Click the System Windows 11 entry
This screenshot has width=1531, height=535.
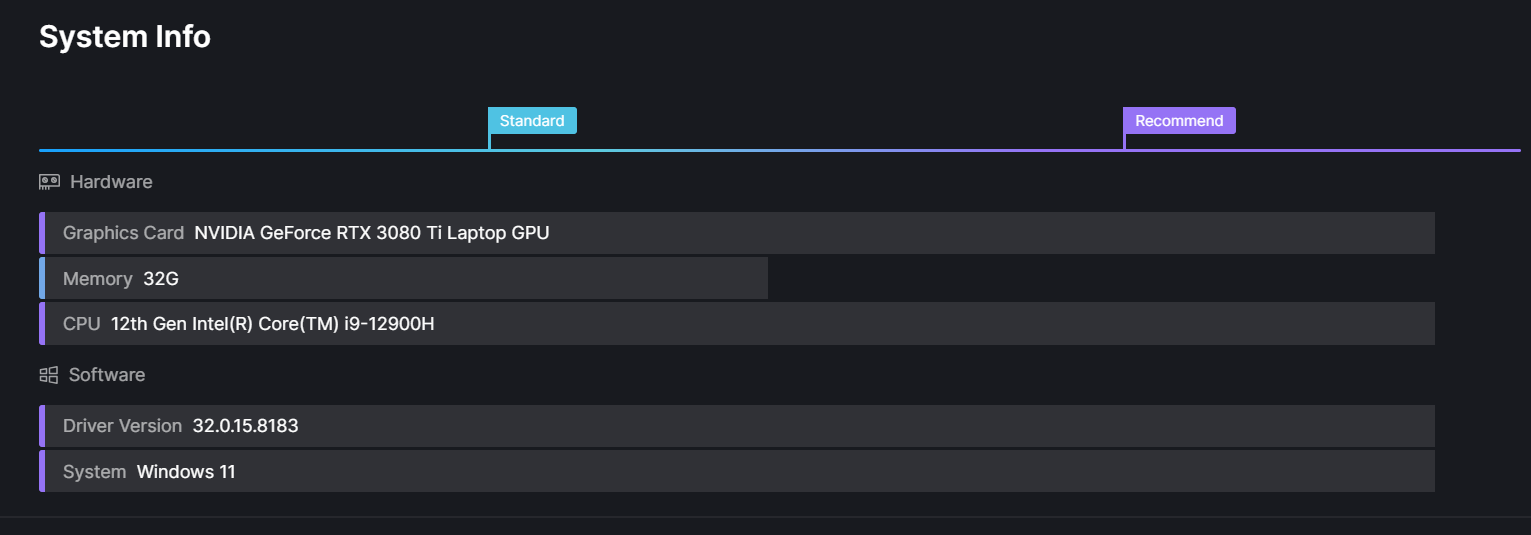[186, 472]
